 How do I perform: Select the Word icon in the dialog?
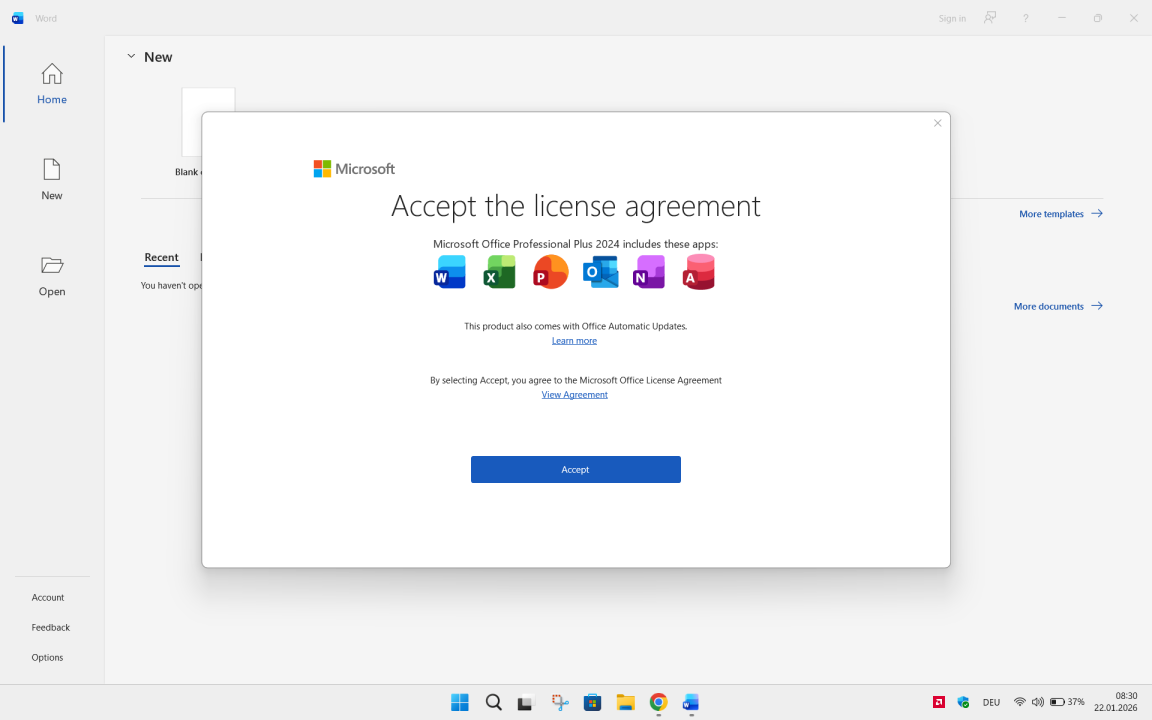pyautogui.click(x=449, y=271)
